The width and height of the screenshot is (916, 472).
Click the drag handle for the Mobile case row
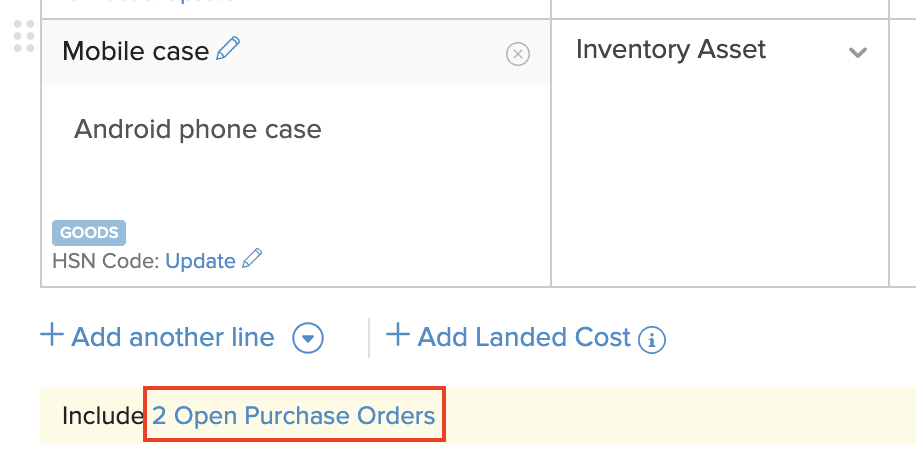coord(24,42)
